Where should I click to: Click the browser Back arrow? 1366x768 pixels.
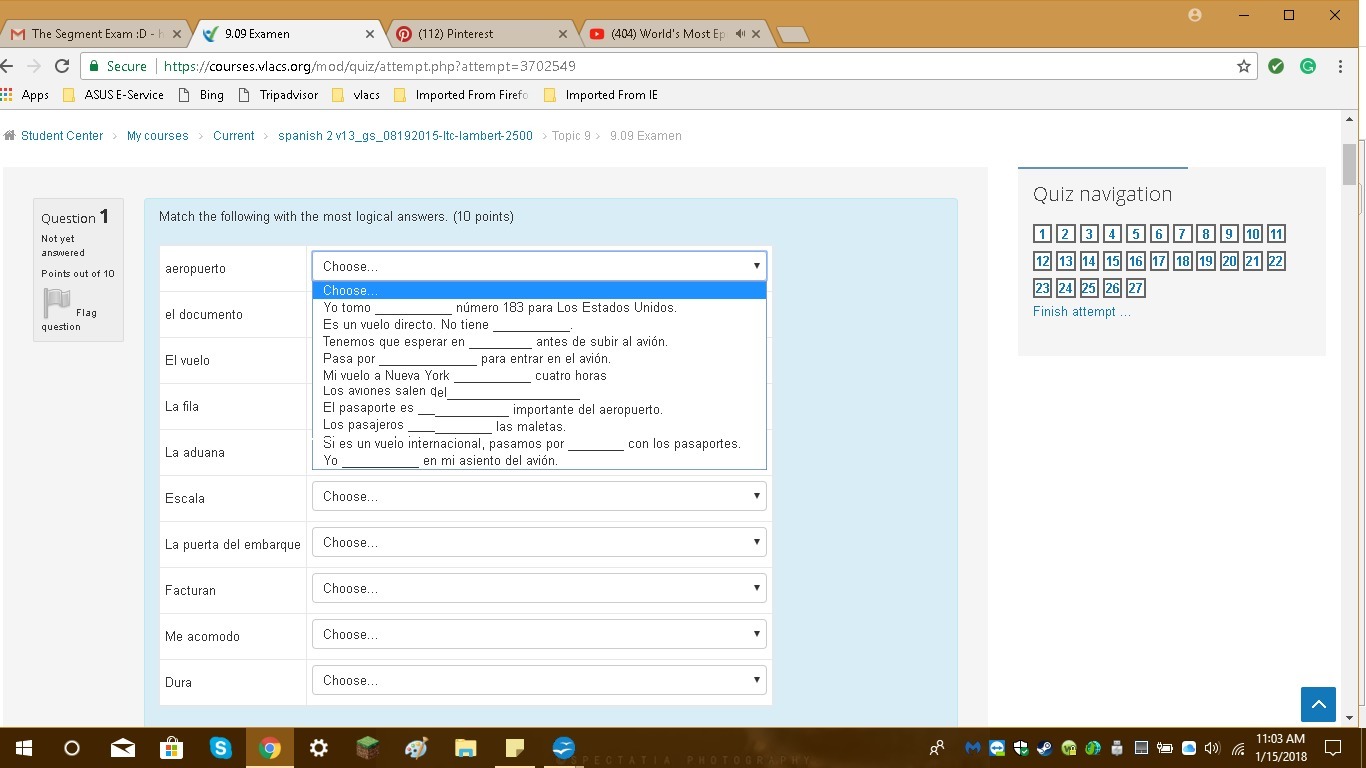point(7,66)
